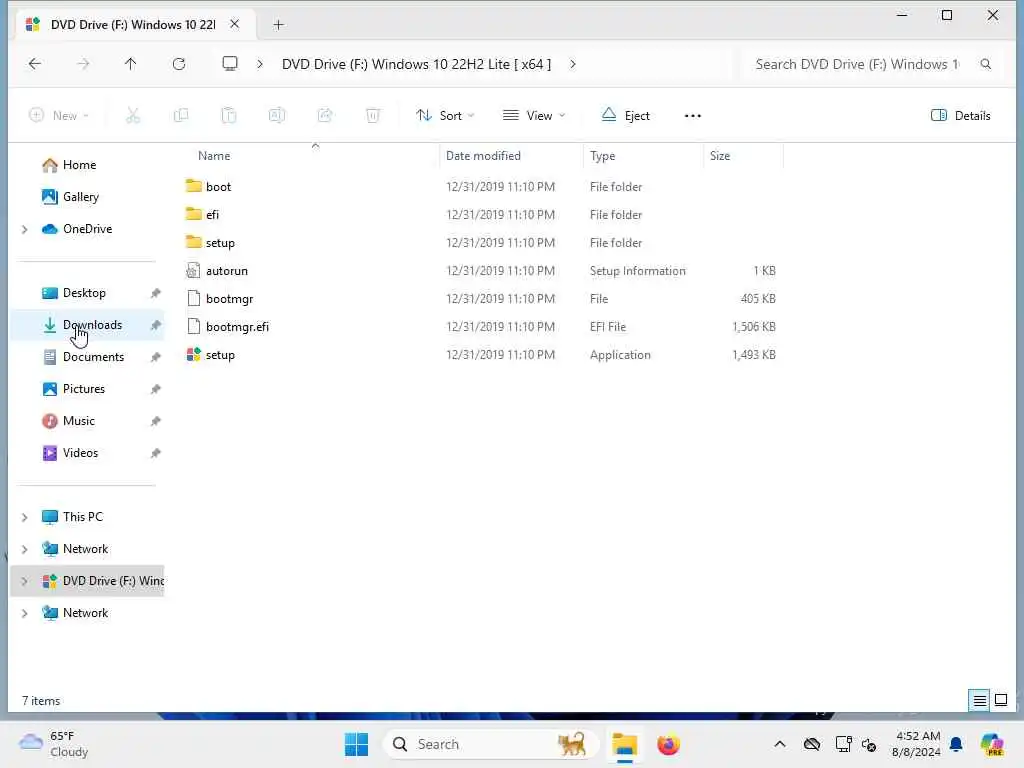Screen dimensions: 1024x768
Task: Unpin Desktop via its pin icon
Action: (155, 293)
